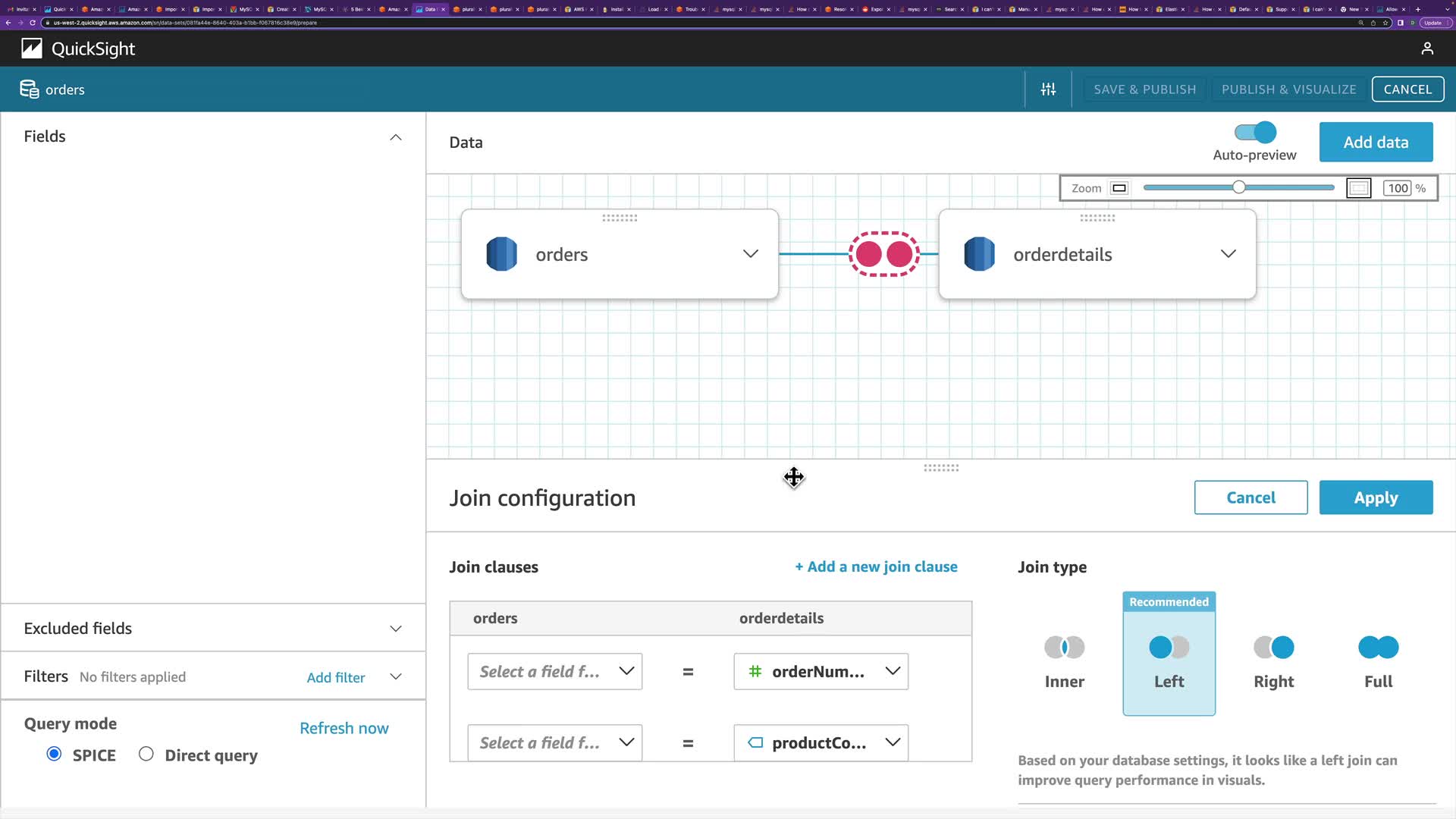Open the orderdetails table menu chevron
1456x819 pixels.
click(x=1228, y=254)
